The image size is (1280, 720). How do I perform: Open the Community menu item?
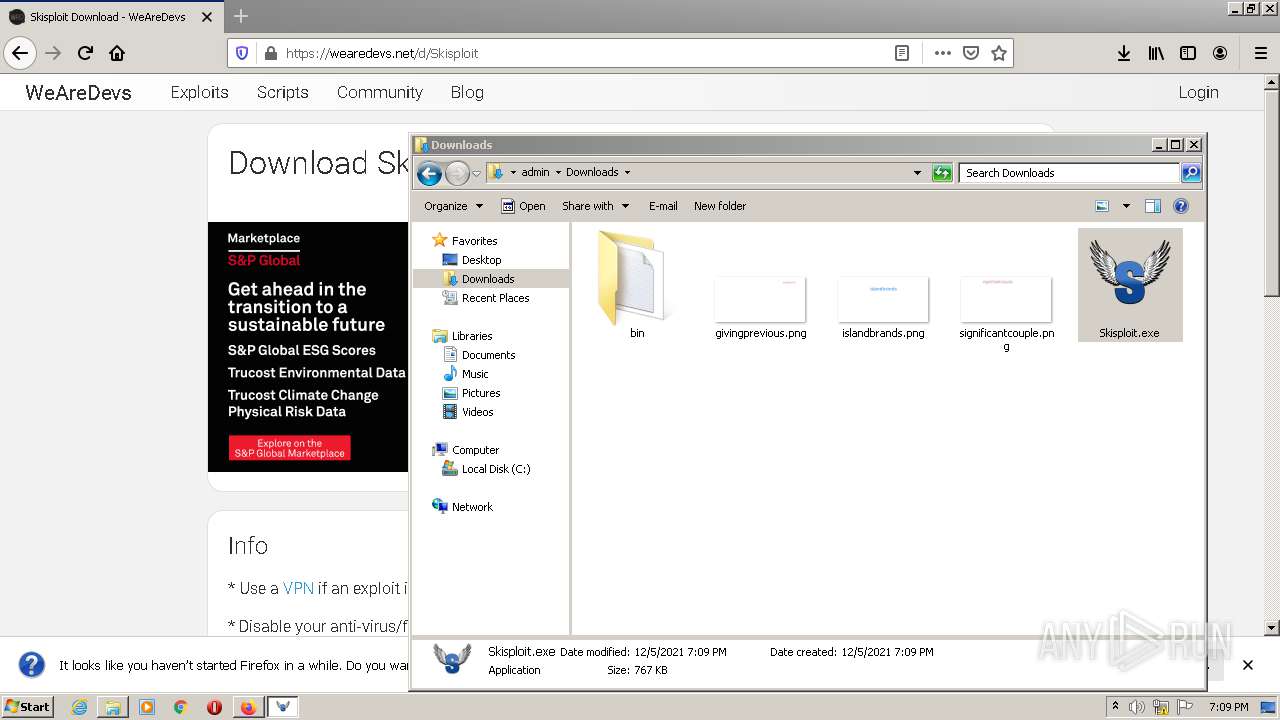pos(379,92)
